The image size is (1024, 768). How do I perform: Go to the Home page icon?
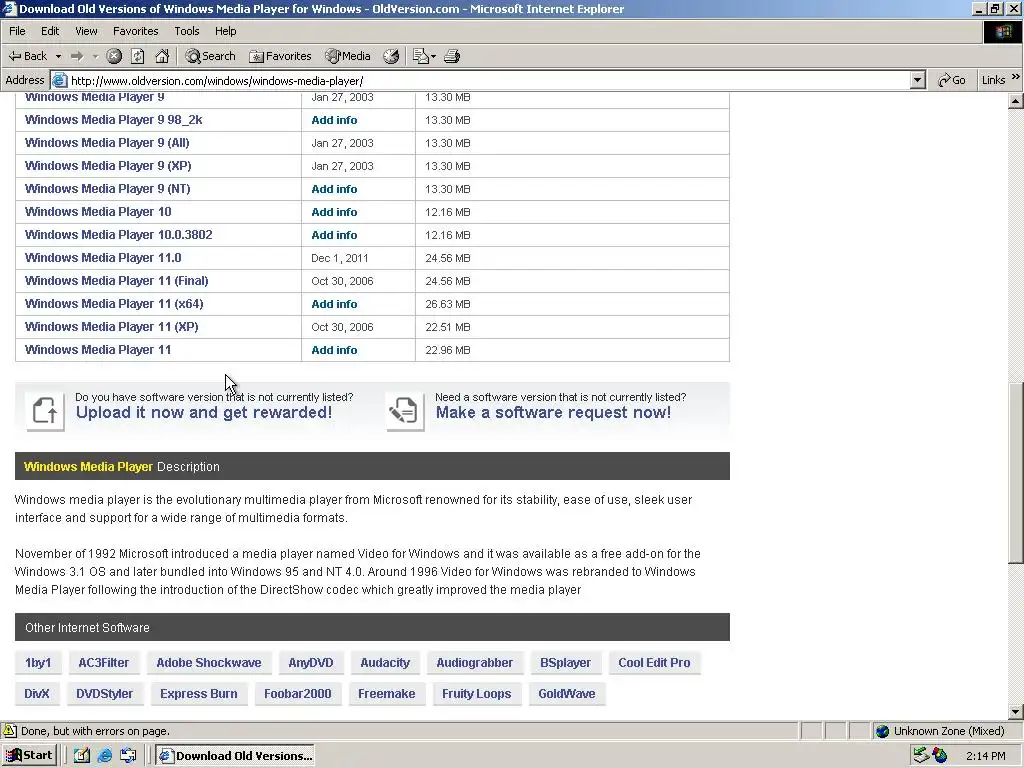[162, 56]
